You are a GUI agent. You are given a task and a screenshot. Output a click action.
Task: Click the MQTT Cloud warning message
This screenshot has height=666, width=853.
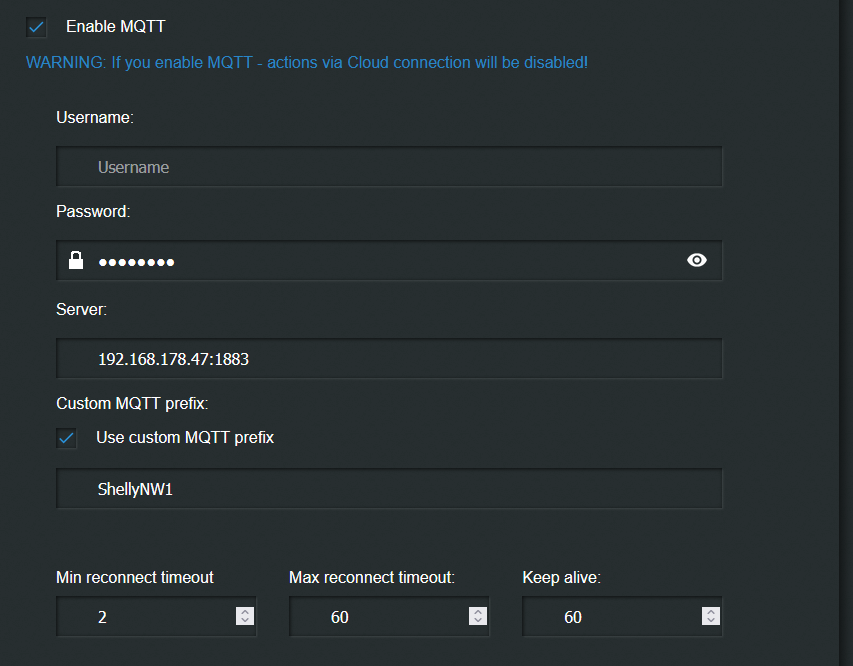(x=306, y=62)
